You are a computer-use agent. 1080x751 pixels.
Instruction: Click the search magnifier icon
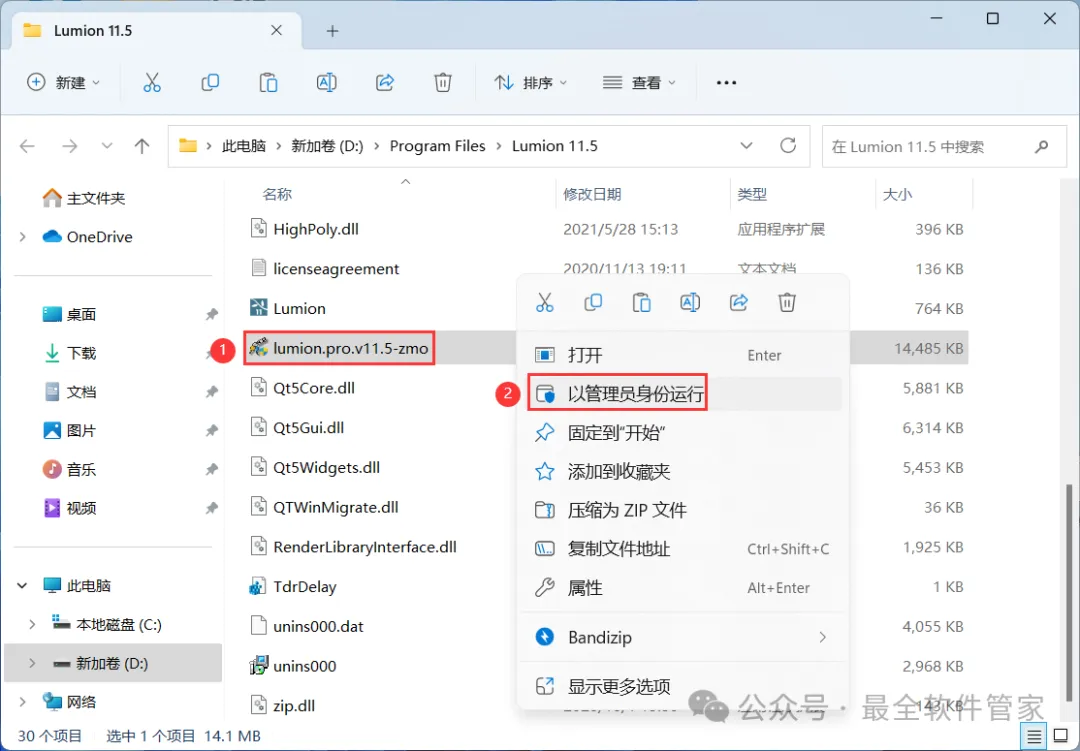point(1041,146)
